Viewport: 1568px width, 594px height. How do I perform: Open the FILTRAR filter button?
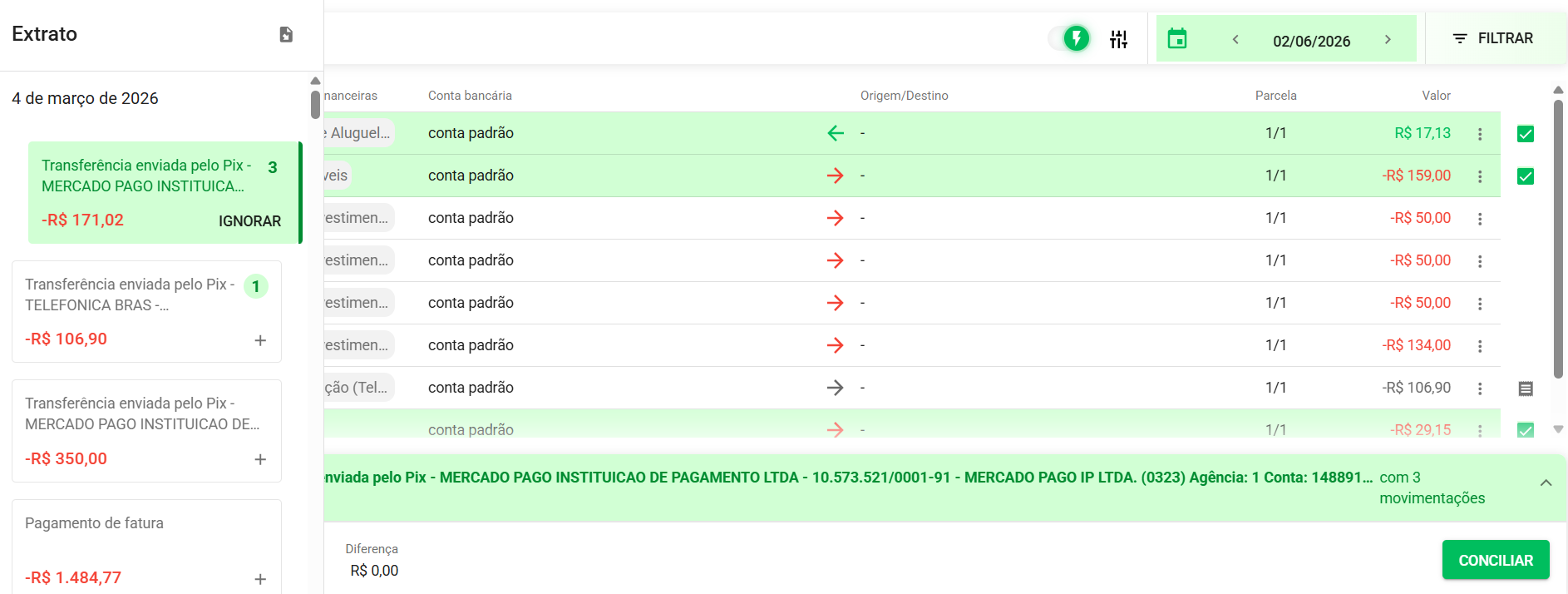click(1493, 38)
